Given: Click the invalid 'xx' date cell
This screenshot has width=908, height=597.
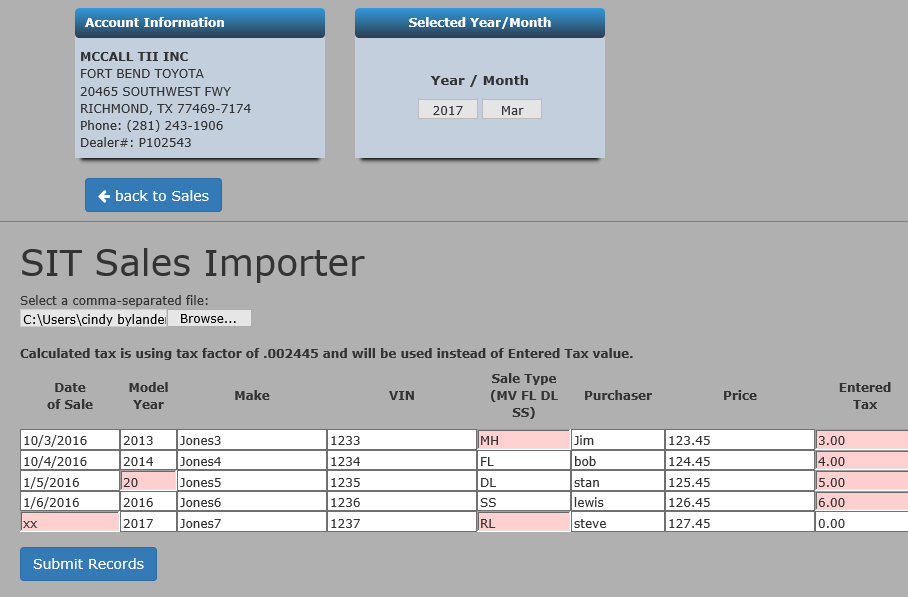Looking at the screenshot, I should (69, 523).
